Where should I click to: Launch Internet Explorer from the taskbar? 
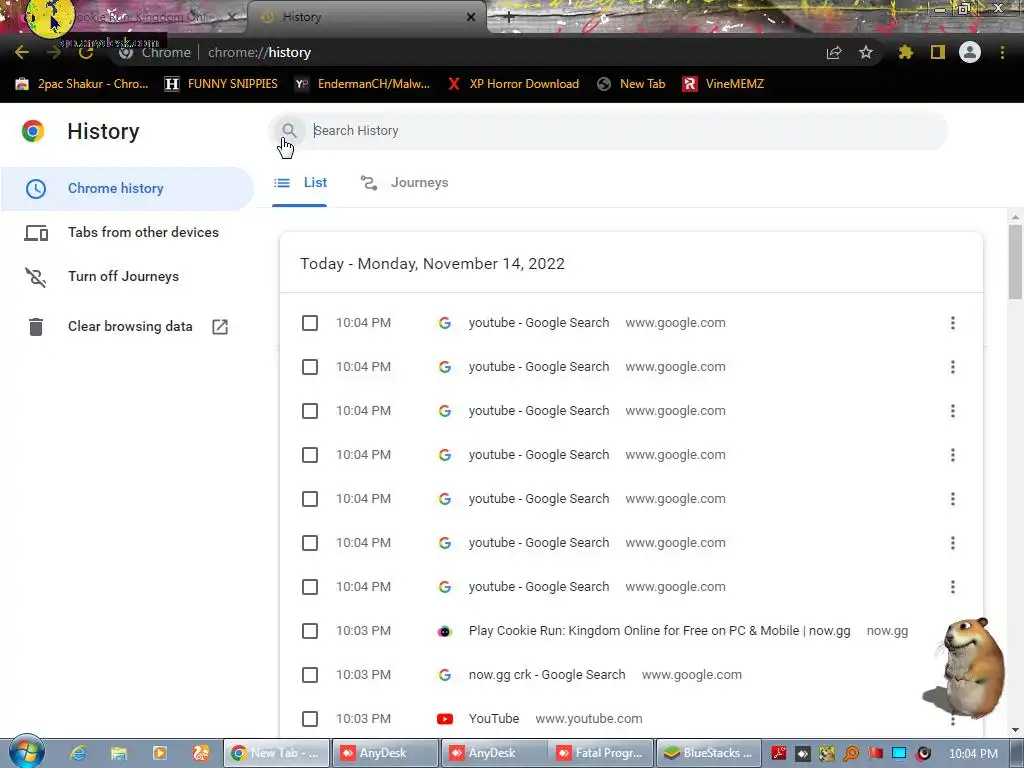pyautogui.click(x=78, y=753)
